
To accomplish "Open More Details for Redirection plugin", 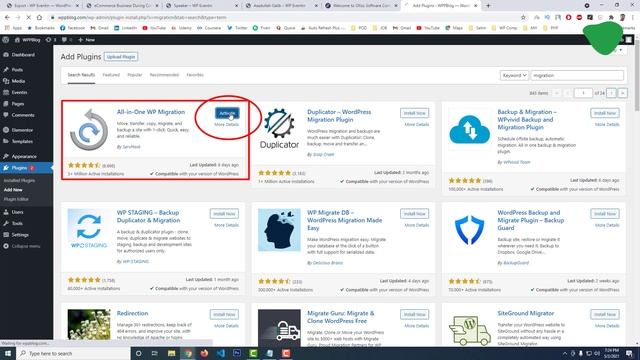I will tap(226, 326).
